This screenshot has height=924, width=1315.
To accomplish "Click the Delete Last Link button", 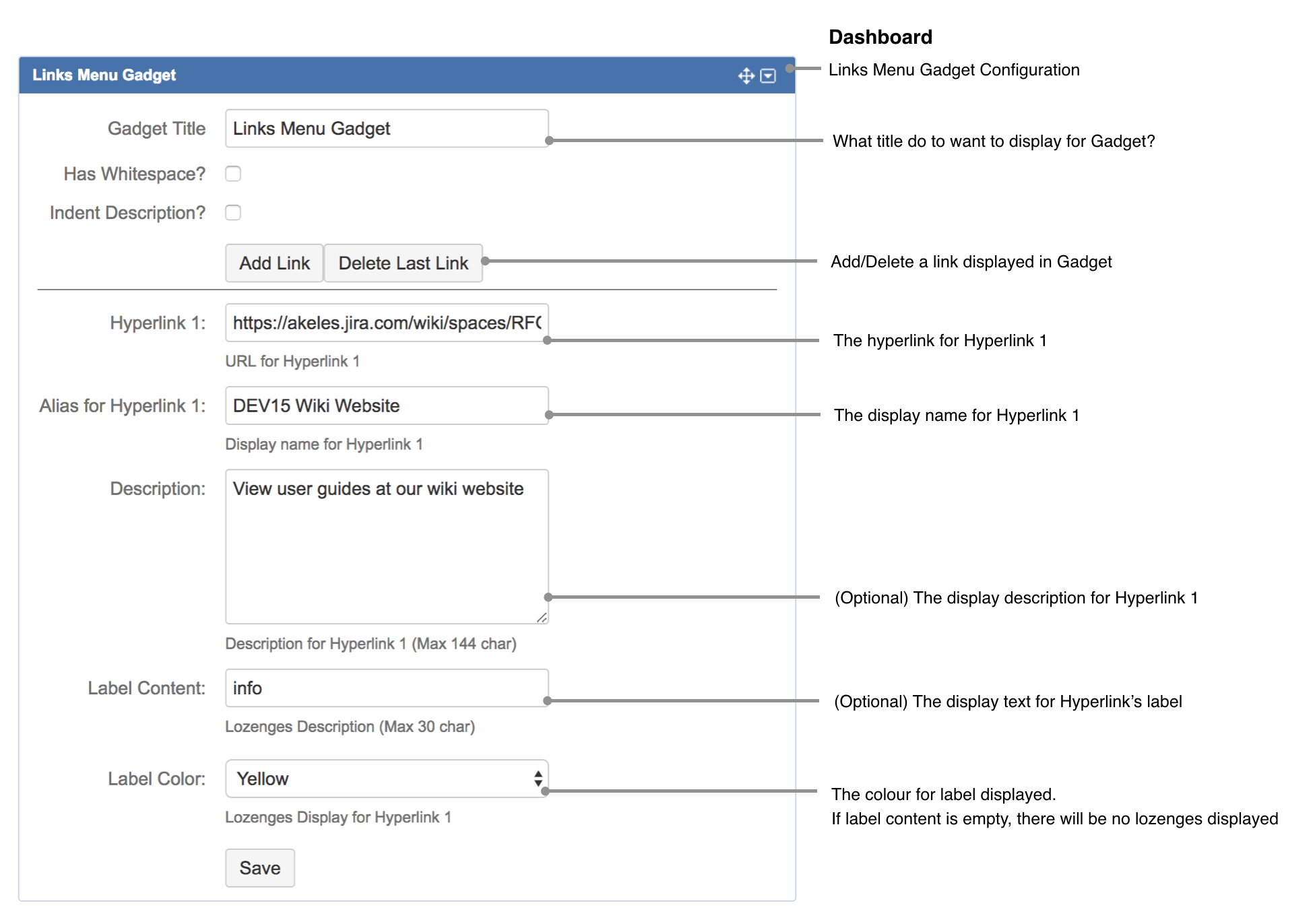I will [403, 263].
